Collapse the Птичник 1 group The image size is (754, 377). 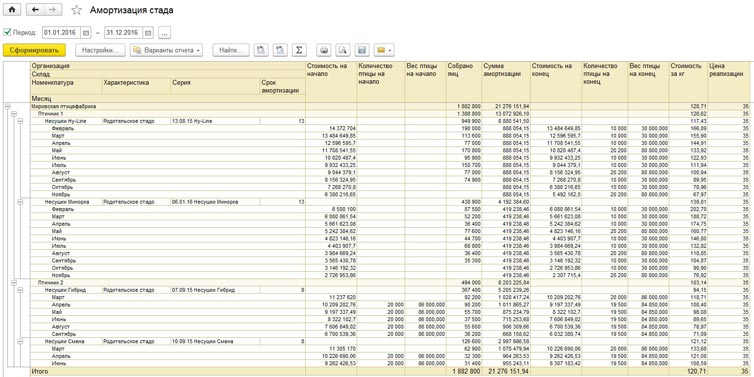click(13, 114)
